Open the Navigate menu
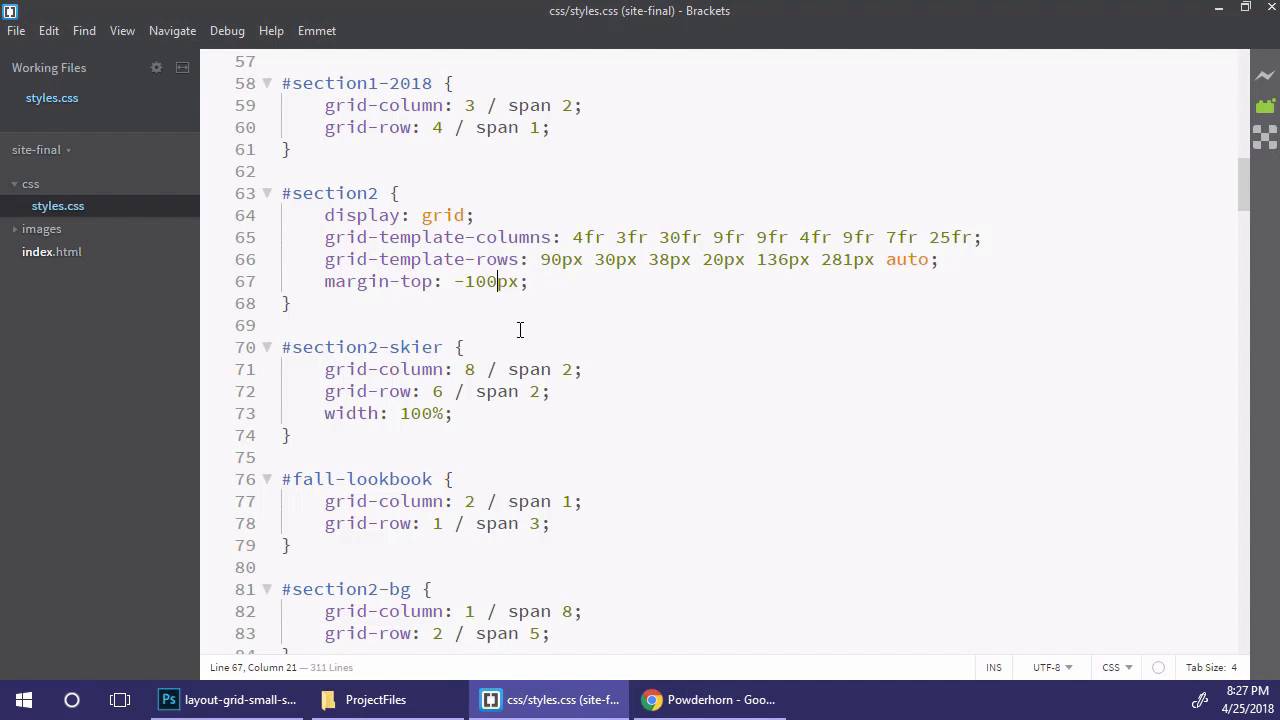Screen dimensions: 1280x720 [172, 31]
